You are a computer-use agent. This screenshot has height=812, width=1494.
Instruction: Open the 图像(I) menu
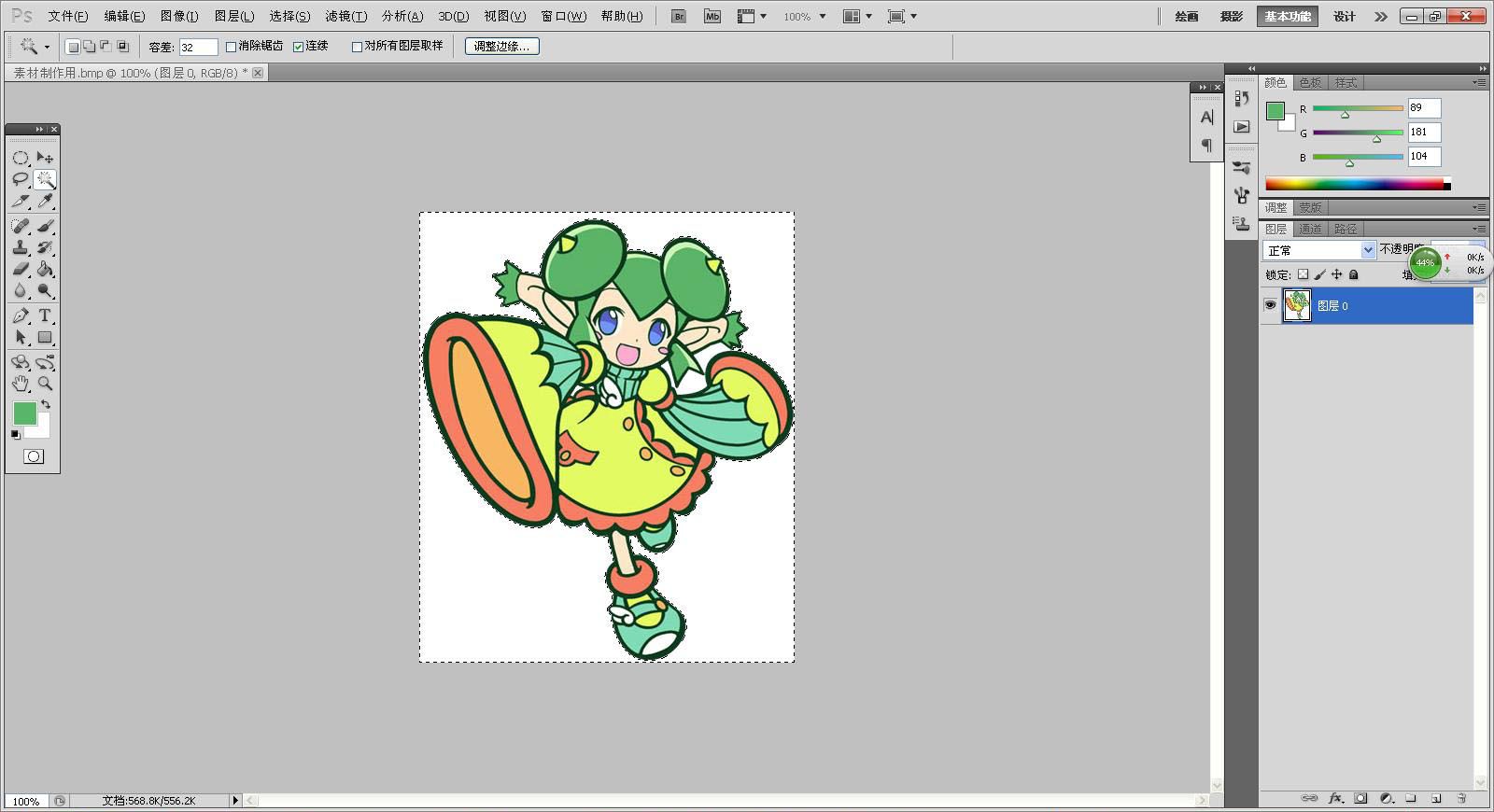(x=179, y=16)
